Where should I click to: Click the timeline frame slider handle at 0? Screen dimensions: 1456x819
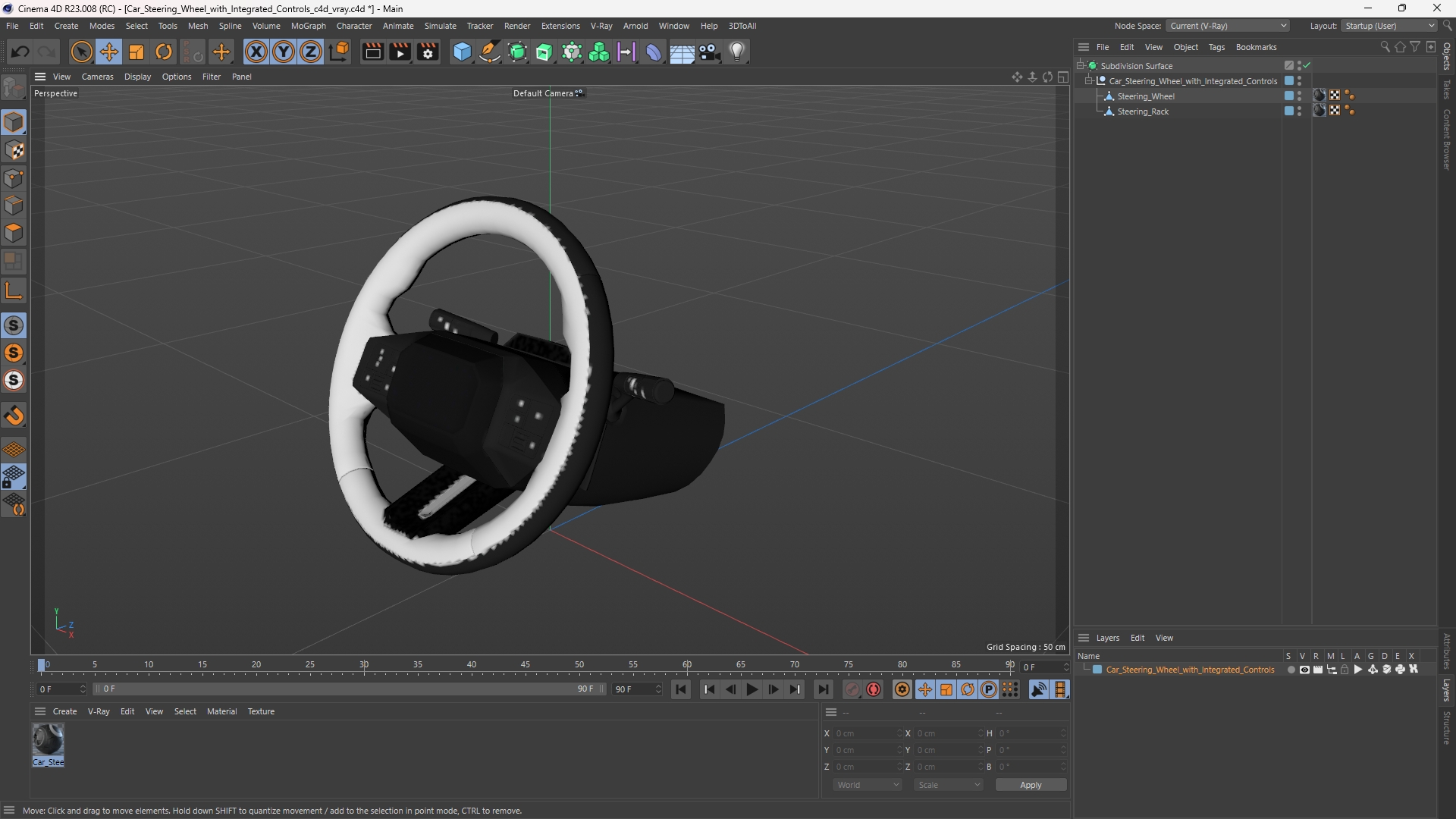pyautogui.click(x=41, y=665)
